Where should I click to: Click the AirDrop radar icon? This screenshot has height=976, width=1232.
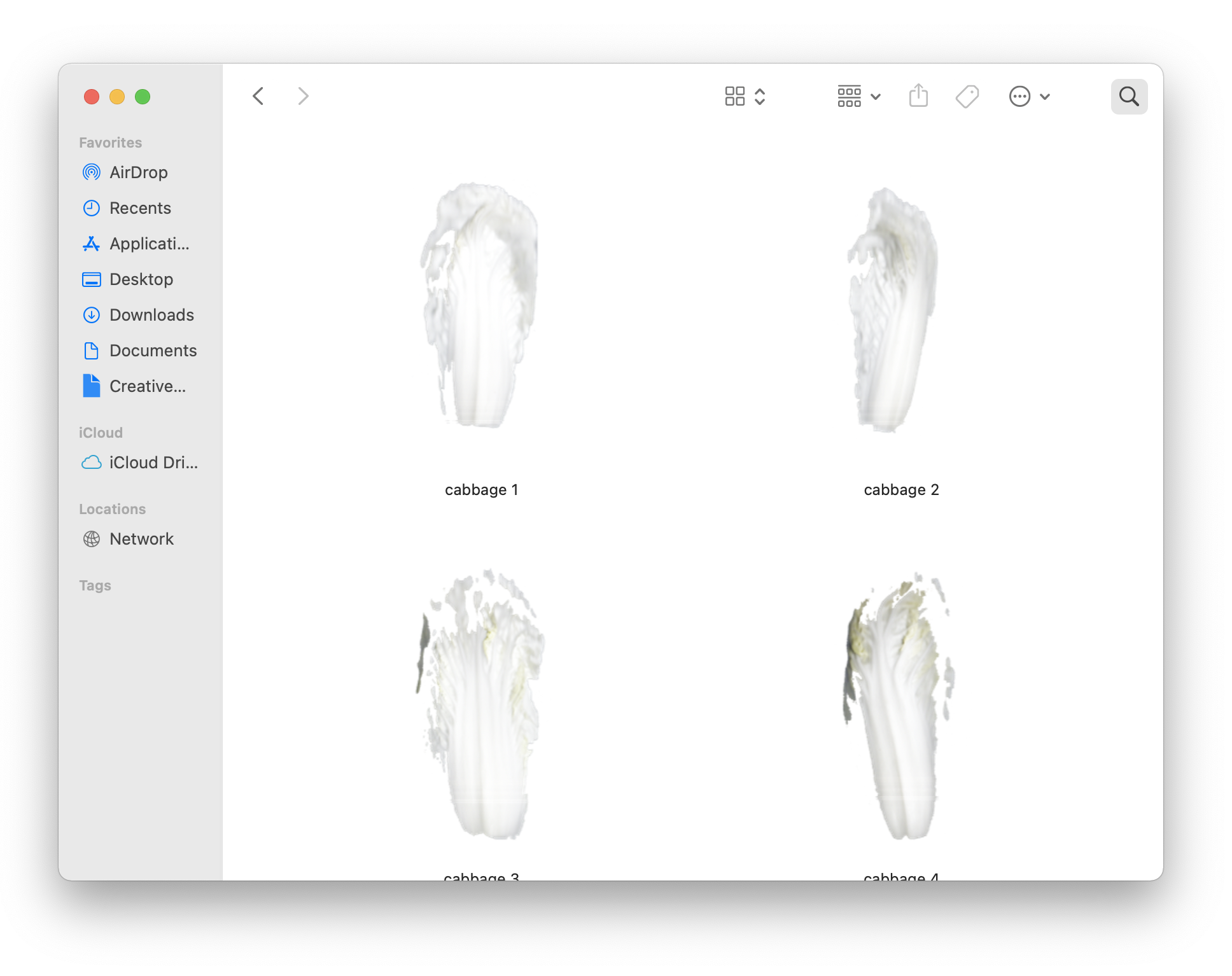[92, 172]
